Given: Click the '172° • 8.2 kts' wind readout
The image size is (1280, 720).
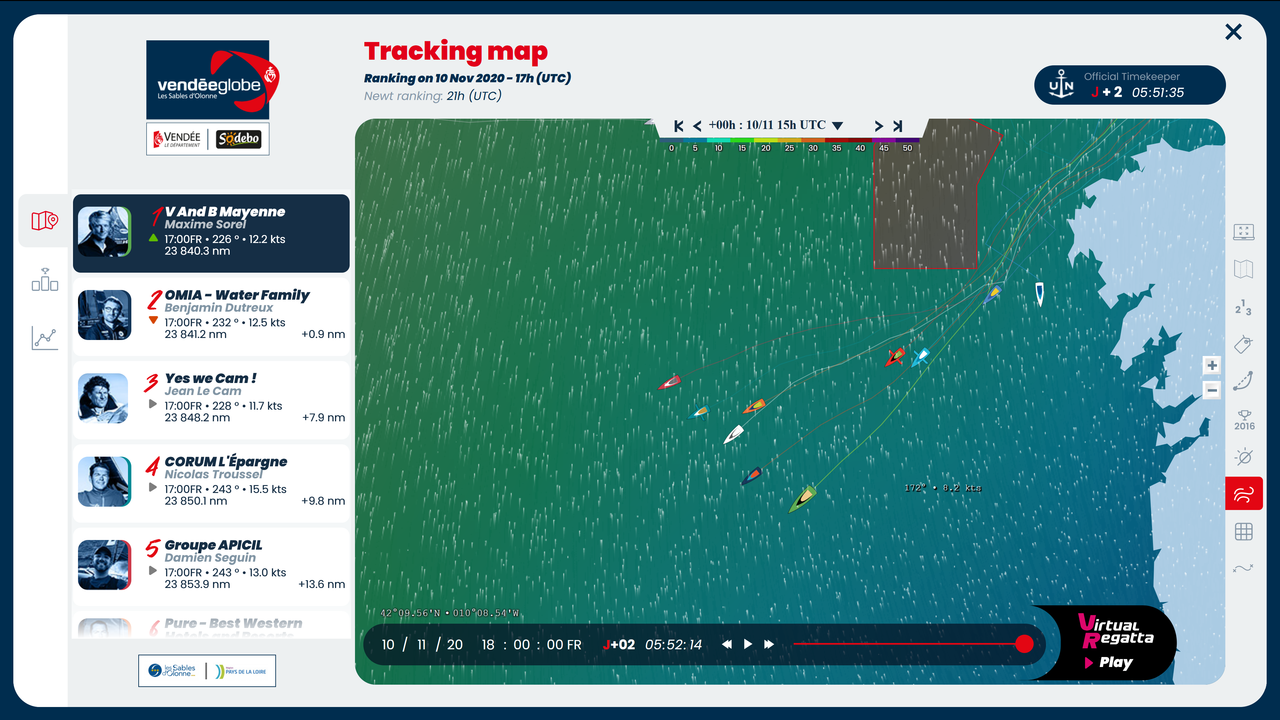Looking at the screenshot, I should click(942, 488).
